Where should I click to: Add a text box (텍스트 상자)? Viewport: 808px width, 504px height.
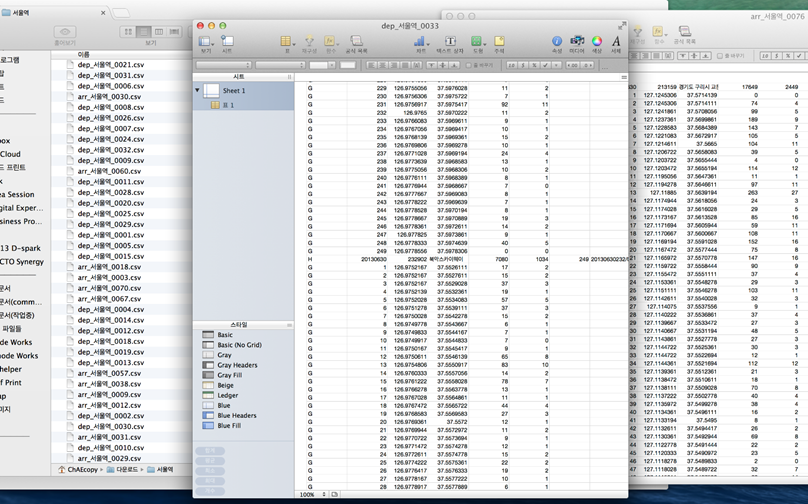(452, 42)
